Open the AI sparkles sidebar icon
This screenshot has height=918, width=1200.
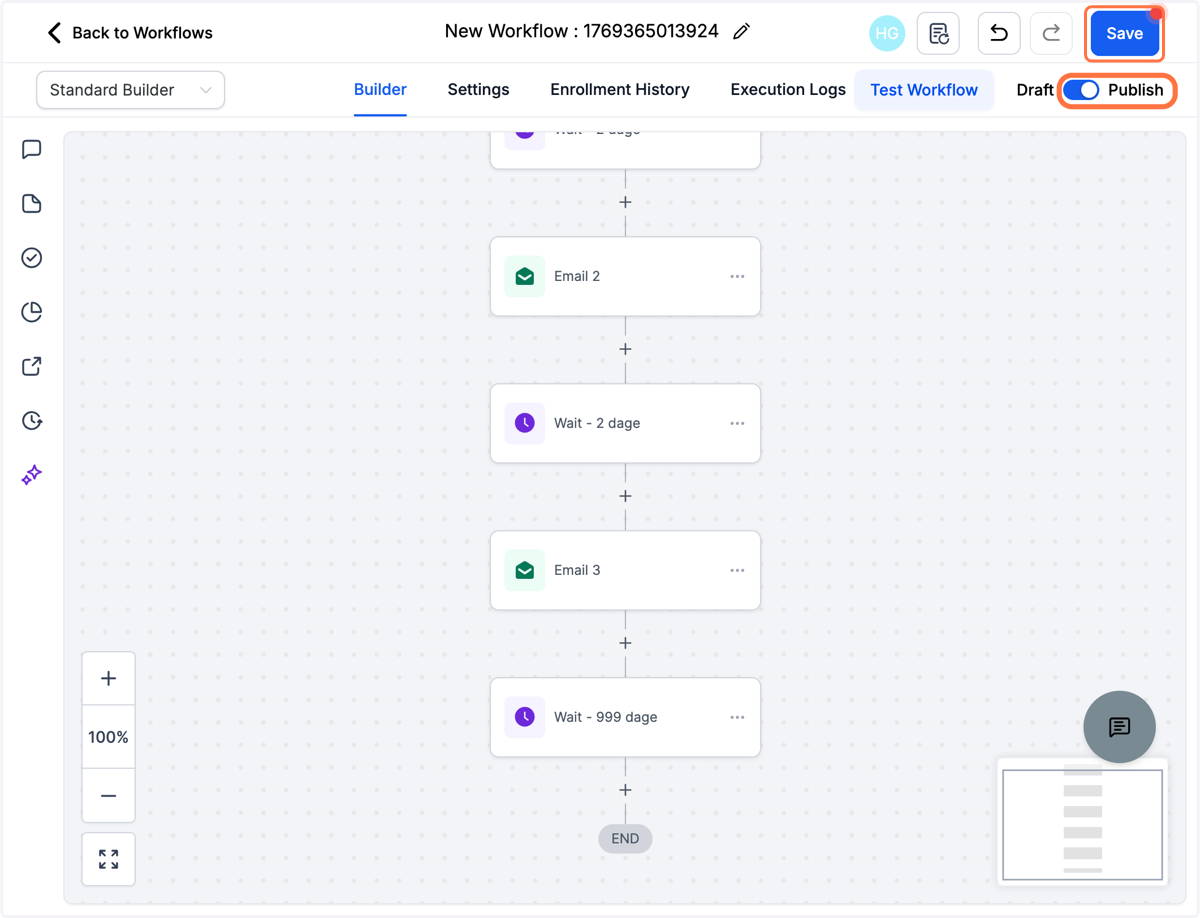pyautogui.click(x=32, y=475)
